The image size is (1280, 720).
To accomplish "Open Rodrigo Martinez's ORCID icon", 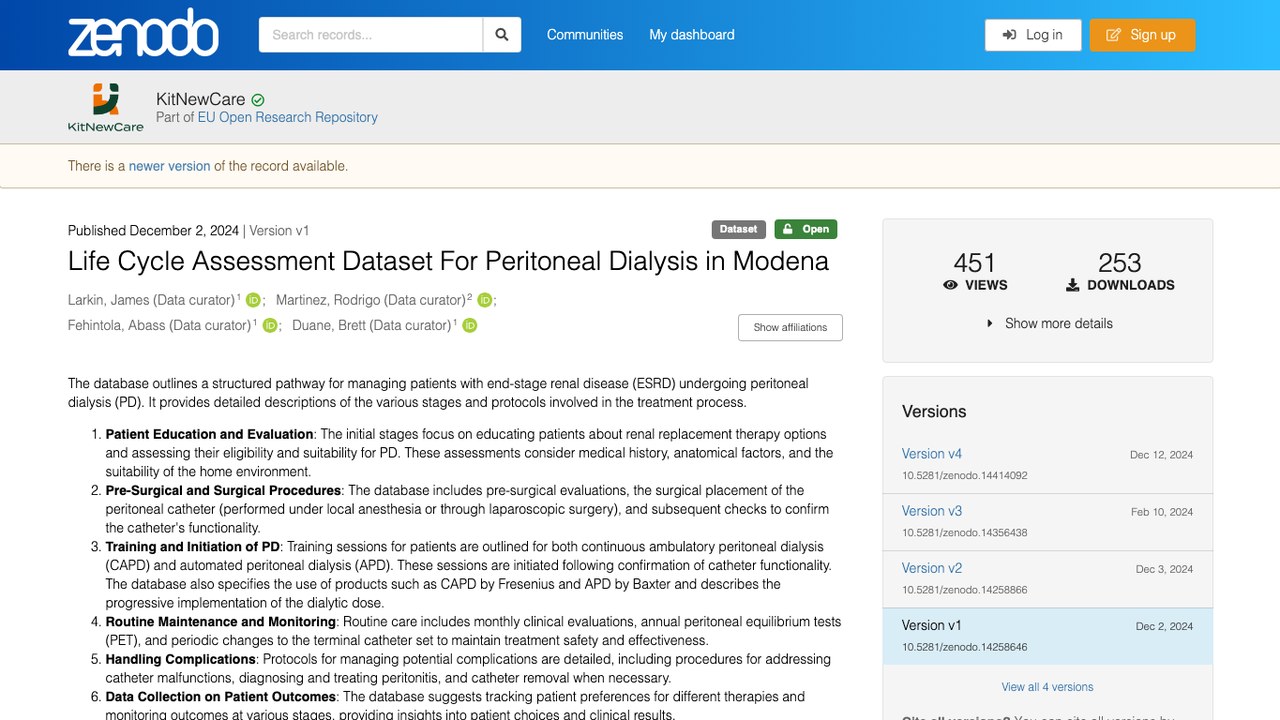I will pyautogui.click(x=485, y=300).
